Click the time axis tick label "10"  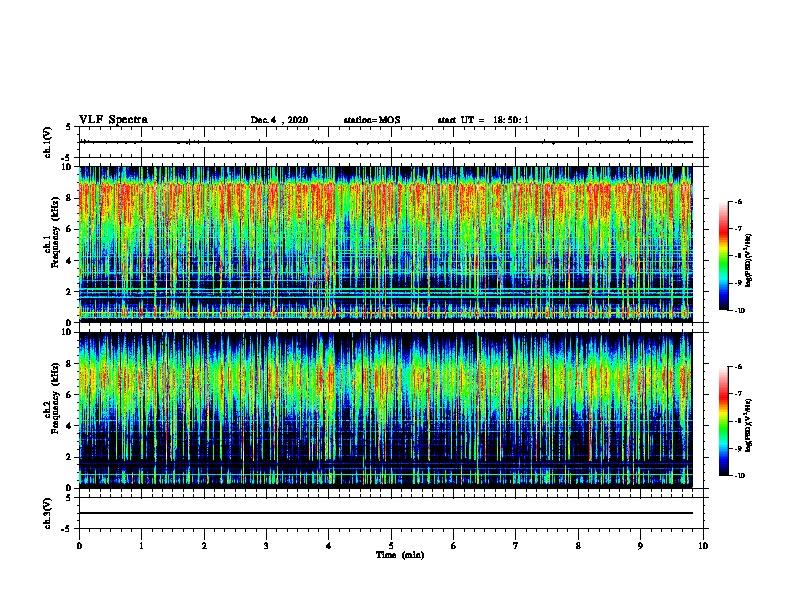(703, 545)
